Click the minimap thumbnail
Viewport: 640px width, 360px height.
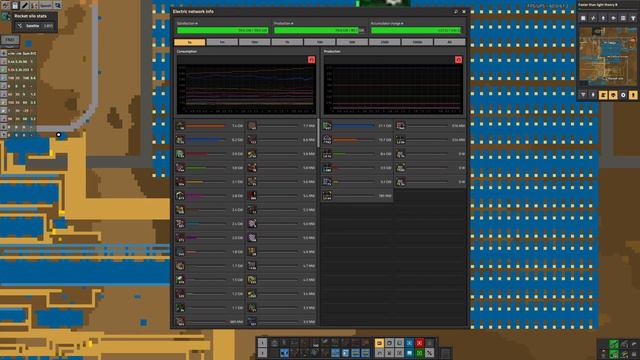(x=607, y=57)
